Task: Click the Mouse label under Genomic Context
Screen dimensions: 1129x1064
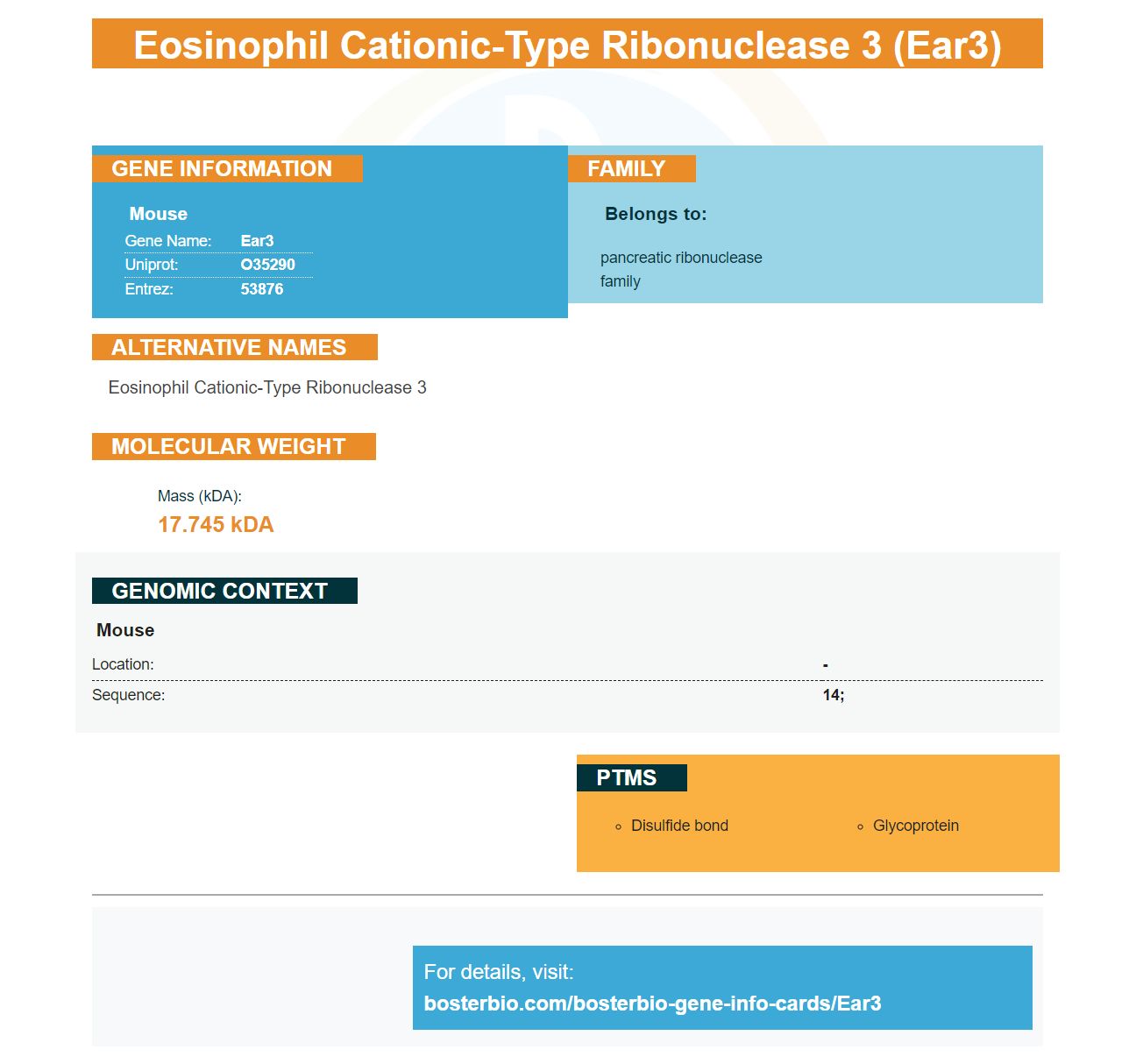Action: pyautogui.click(x=125, y=630)
